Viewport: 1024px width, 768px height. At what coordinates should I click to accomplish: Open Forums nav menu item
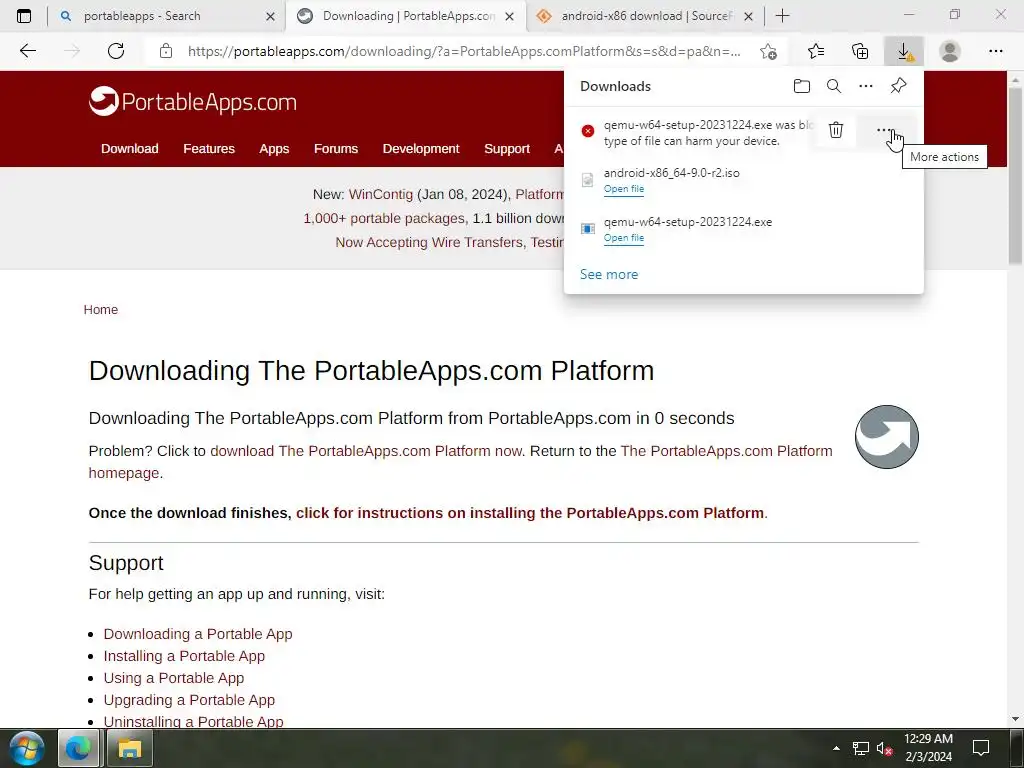pos(336,149)
